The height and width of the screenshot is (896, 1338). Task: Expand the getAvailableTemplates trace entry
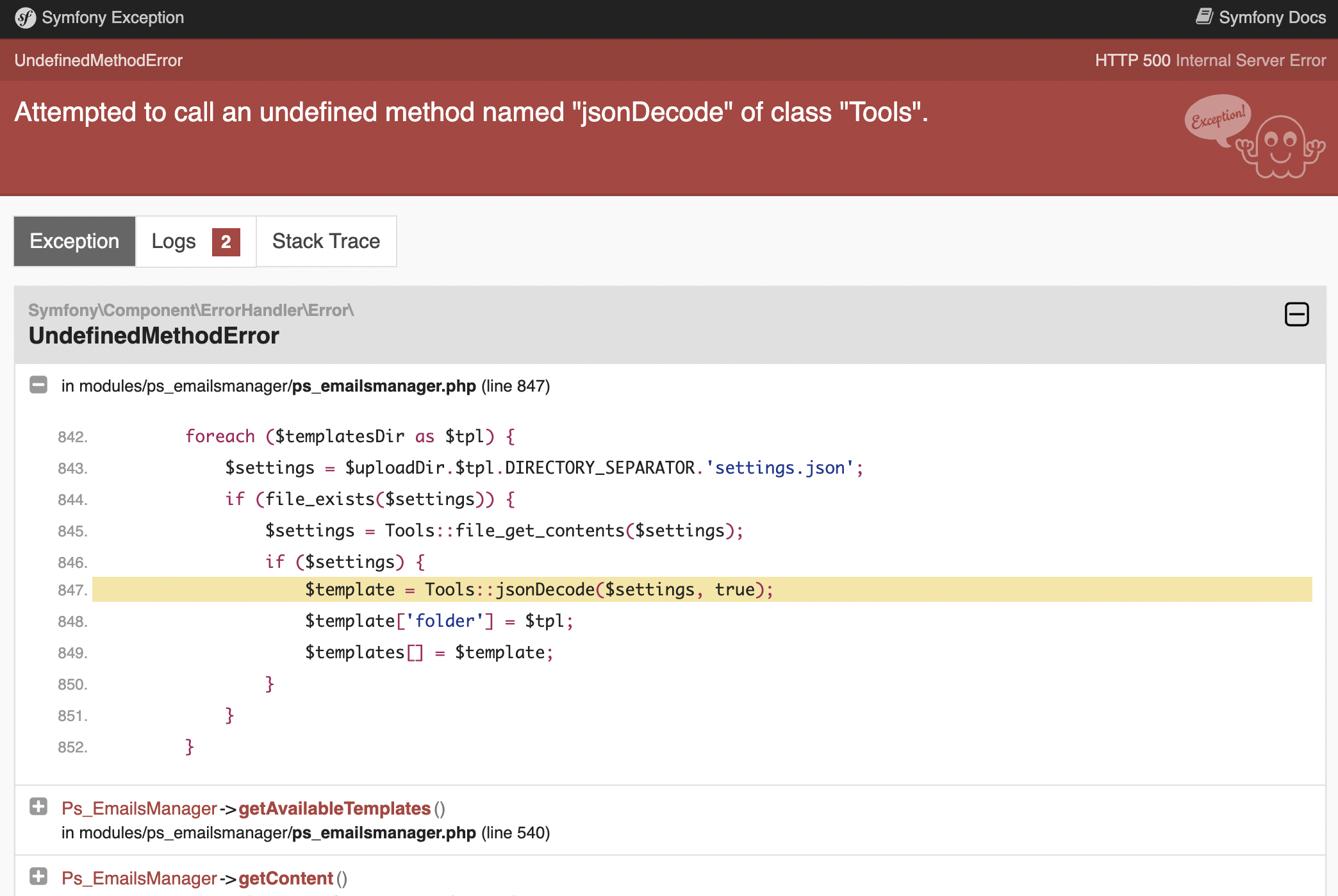tap(38, 807)
